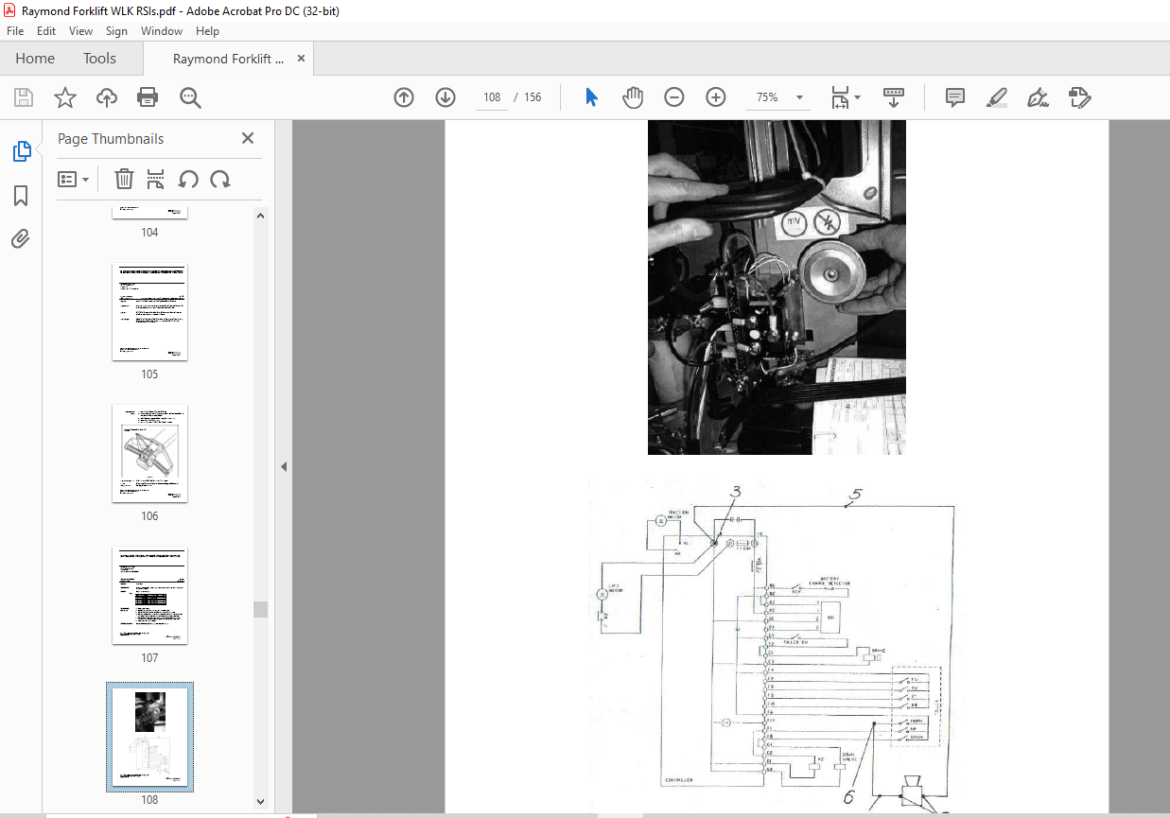The height and width of the screenshot is (818, 1170).
Task: Close the Raymond Forklift document tab
Action: tap(301, 58)
